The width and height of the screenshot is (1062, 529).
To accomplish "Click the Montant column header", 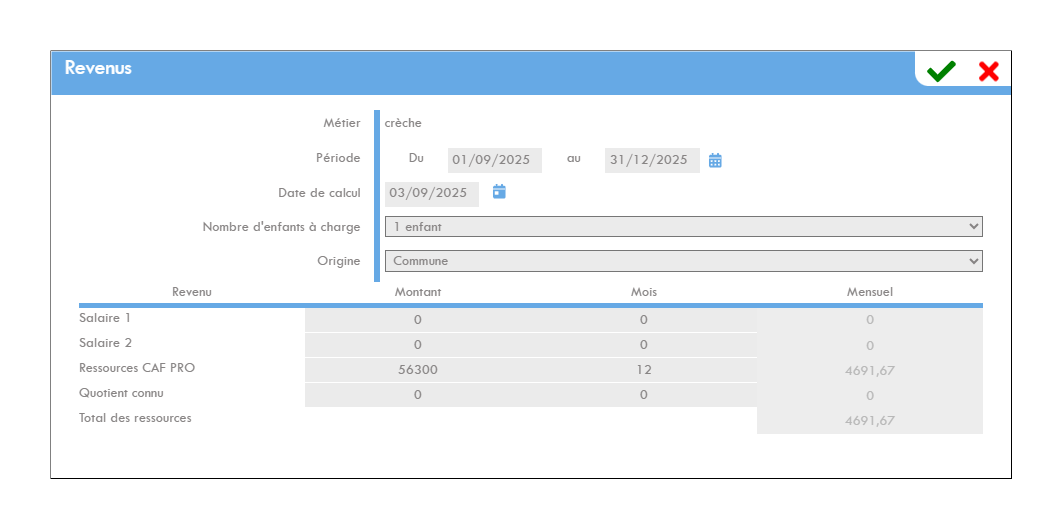I will [x=418, y=292].
